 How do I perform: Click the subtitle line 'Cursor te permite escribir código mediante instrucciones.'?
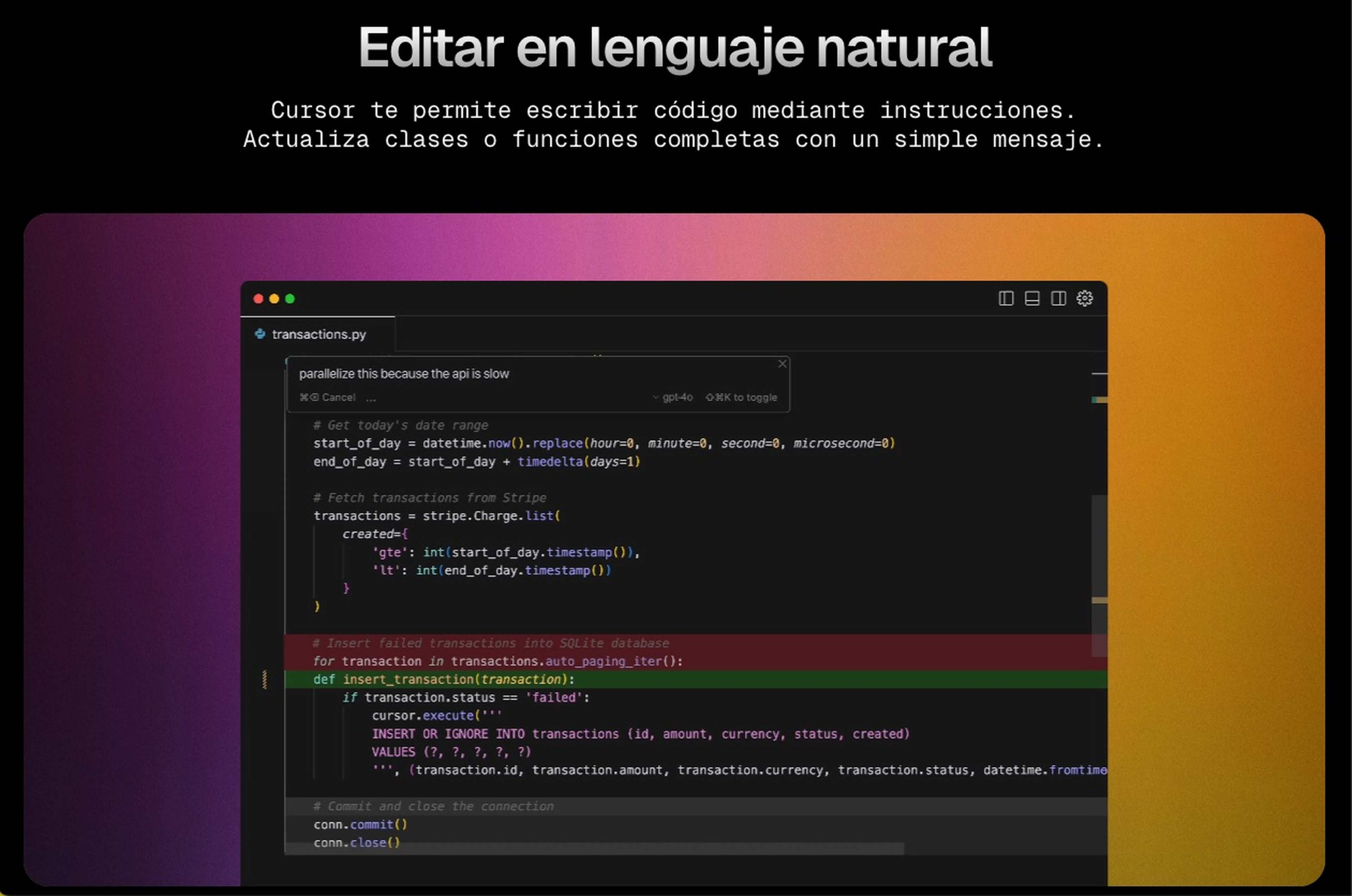point(674,110)
